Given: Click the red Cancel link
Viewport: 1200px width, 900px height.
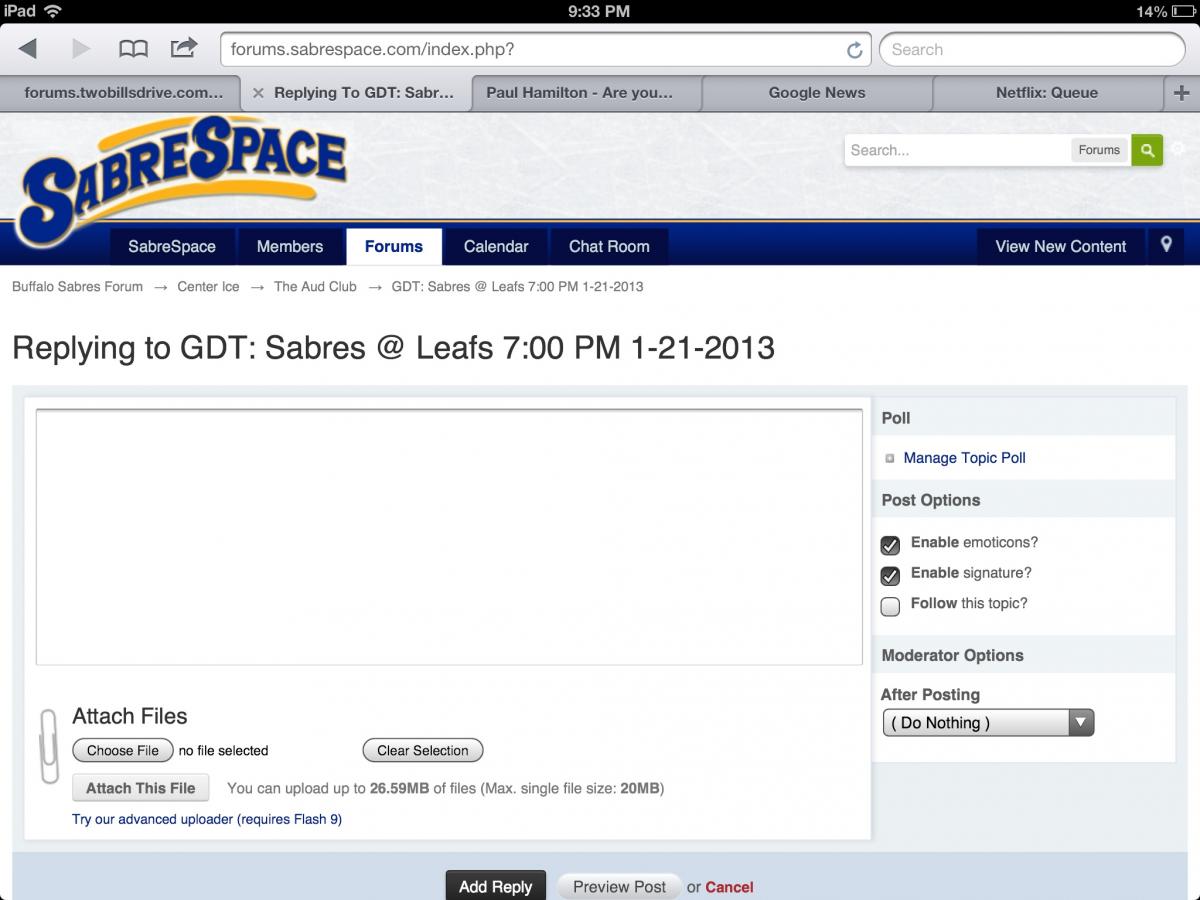Looking at the screenshot, I should coord(729,887).
